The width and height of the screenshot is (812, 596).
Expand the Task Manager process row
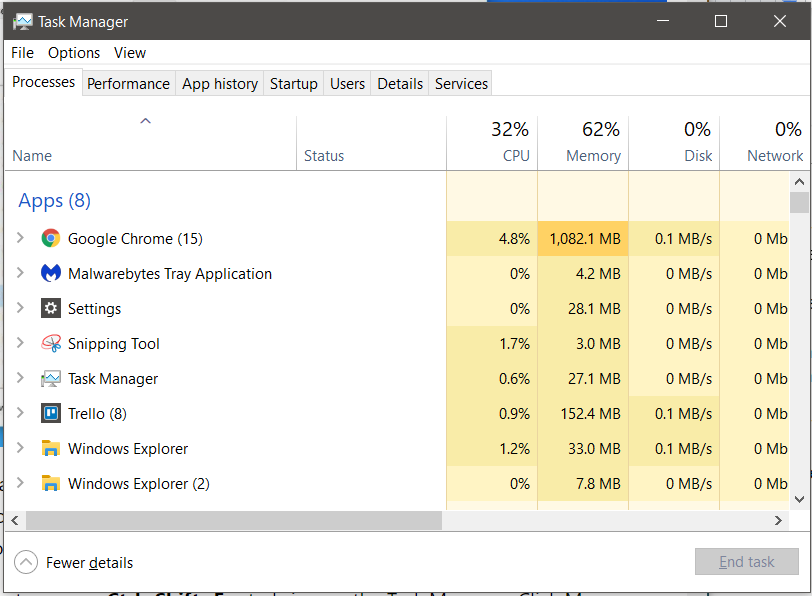pyautogui.click(x=20, y=378)
